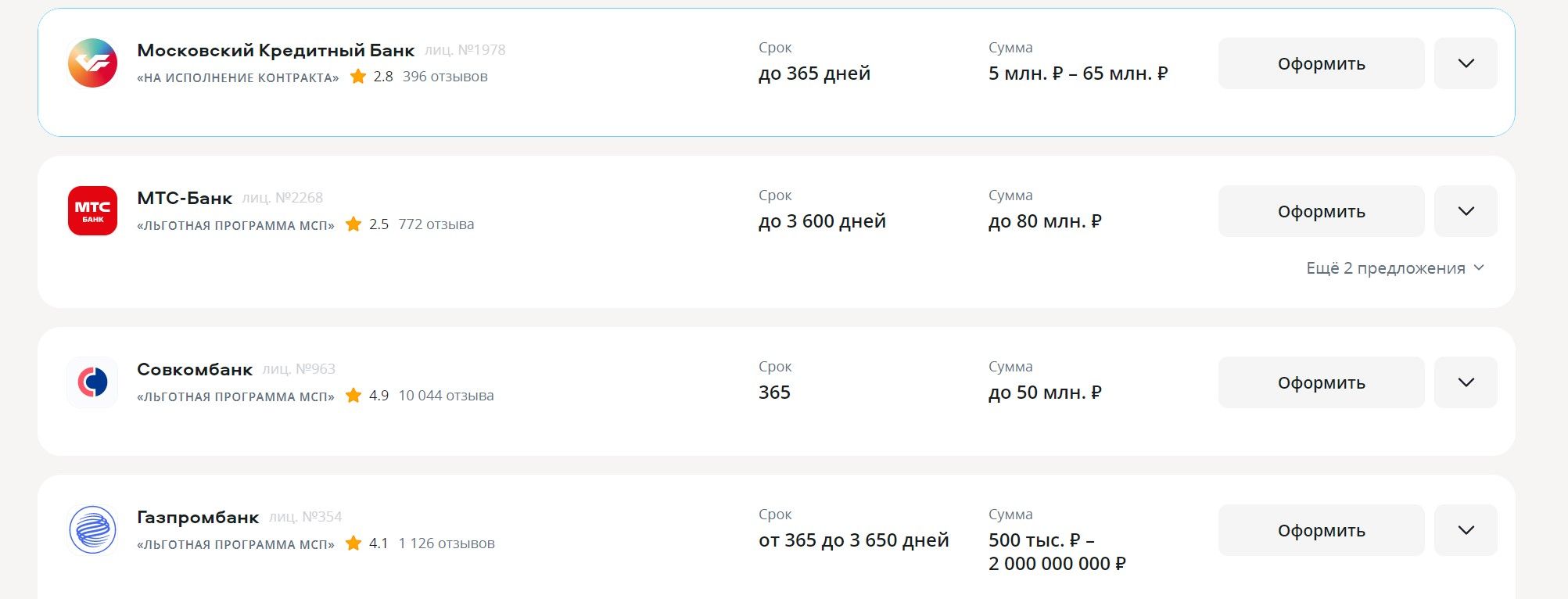The width and height of the screenshot is (1568, 599).
Task: Click the Газпромбанк blue globe logo
Action: (x=92, y=530)
